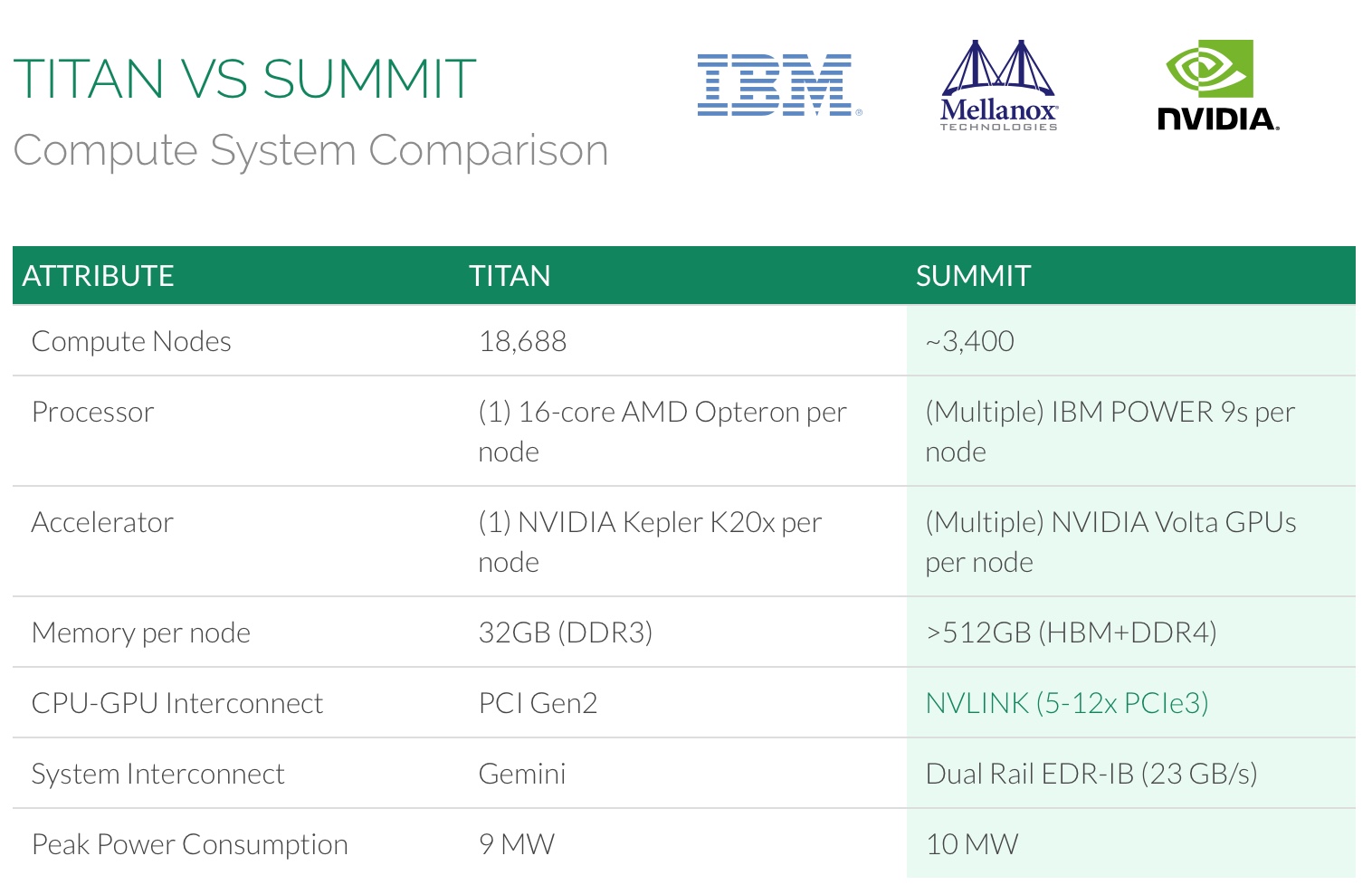Click the NVLINK (5-12x PCIe3) green text
The width and height of the screenshot is (1372, 894).
(x=1067, y=703)
